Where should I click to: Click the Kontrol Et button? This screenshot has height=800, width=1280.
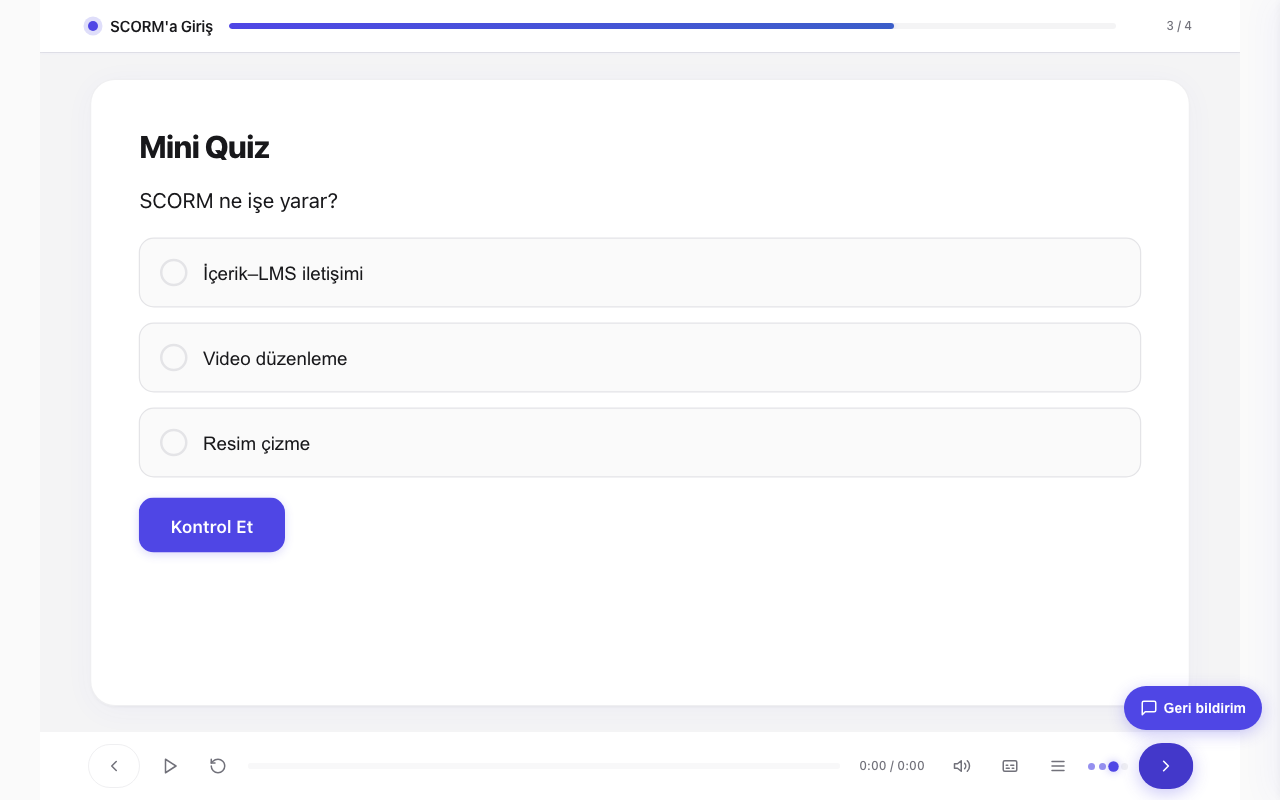[212, 525]
